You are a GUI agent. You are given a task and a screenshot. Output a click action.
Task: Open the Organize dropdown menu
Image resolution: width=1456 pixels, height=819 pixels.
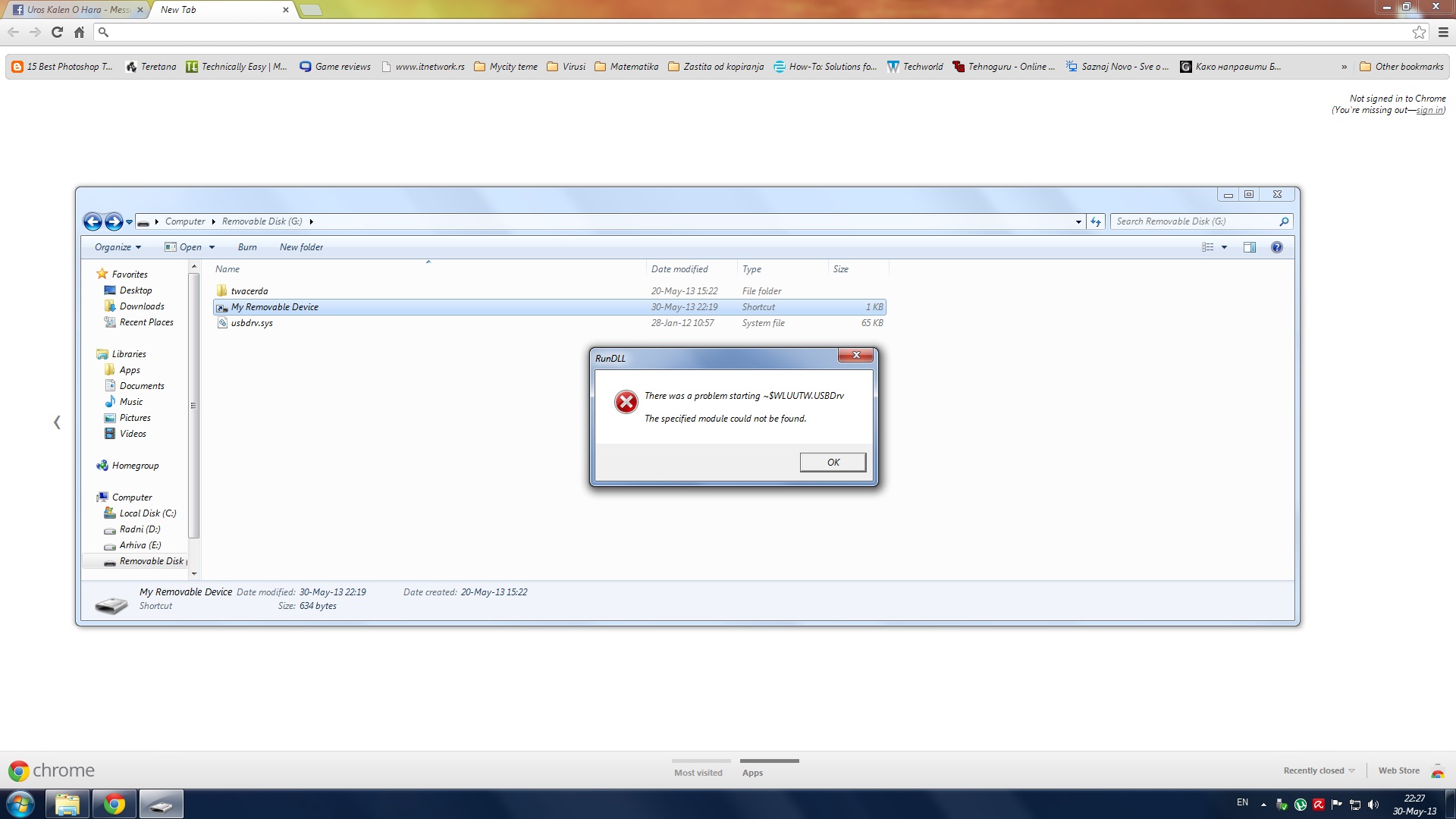pos(118,247)
